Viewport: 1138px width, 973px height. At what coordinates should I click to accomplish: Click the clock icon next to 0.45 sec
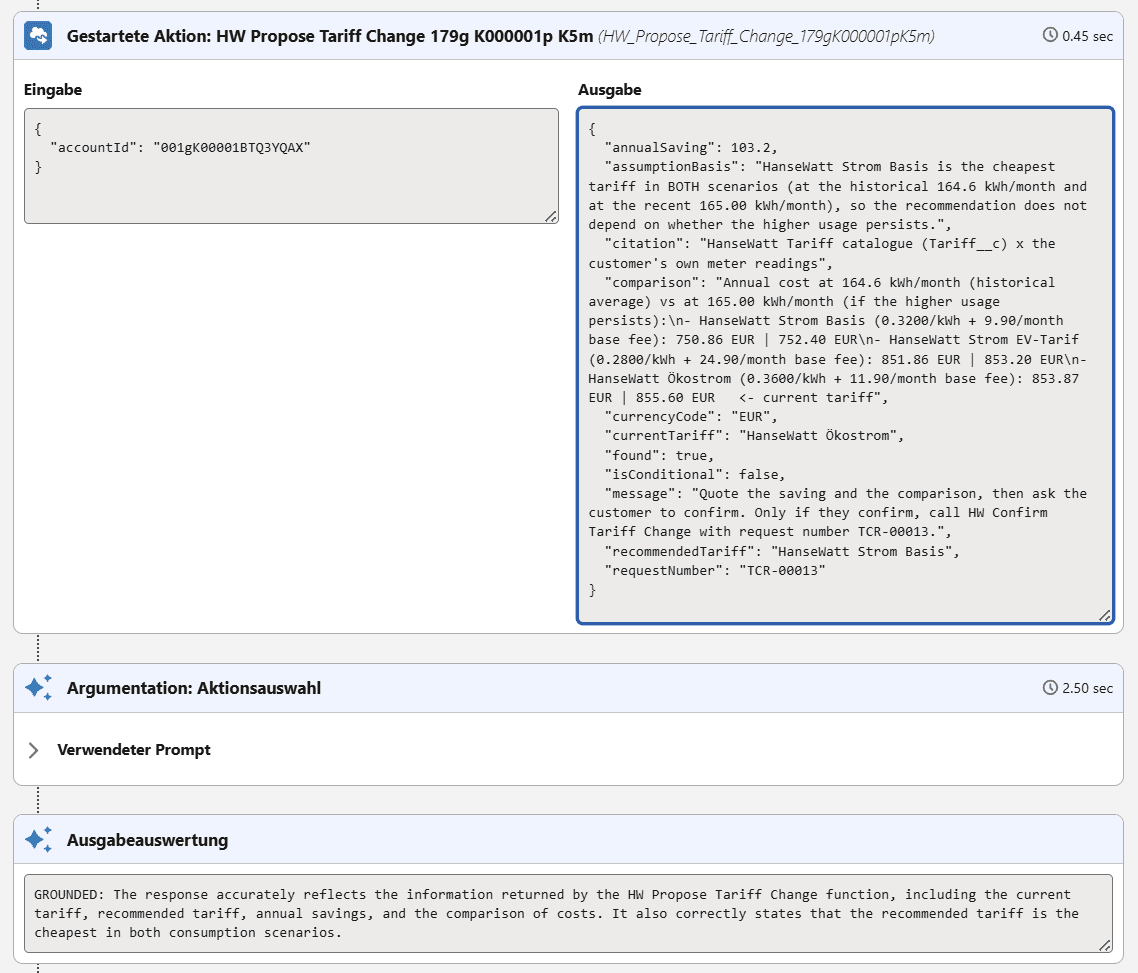(x=1050, y=35)
